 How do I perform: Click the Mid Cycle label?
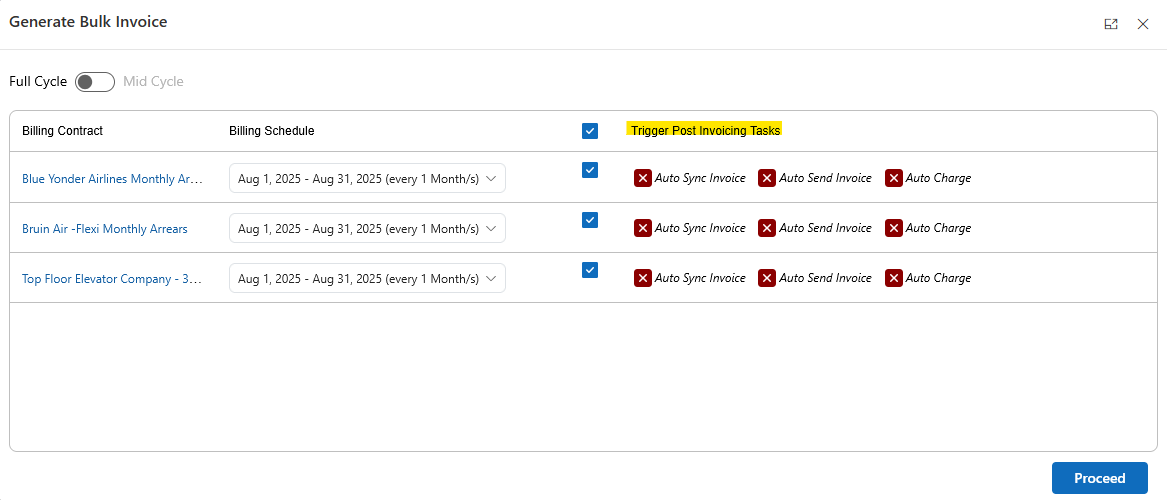click(x=153, y=82)
